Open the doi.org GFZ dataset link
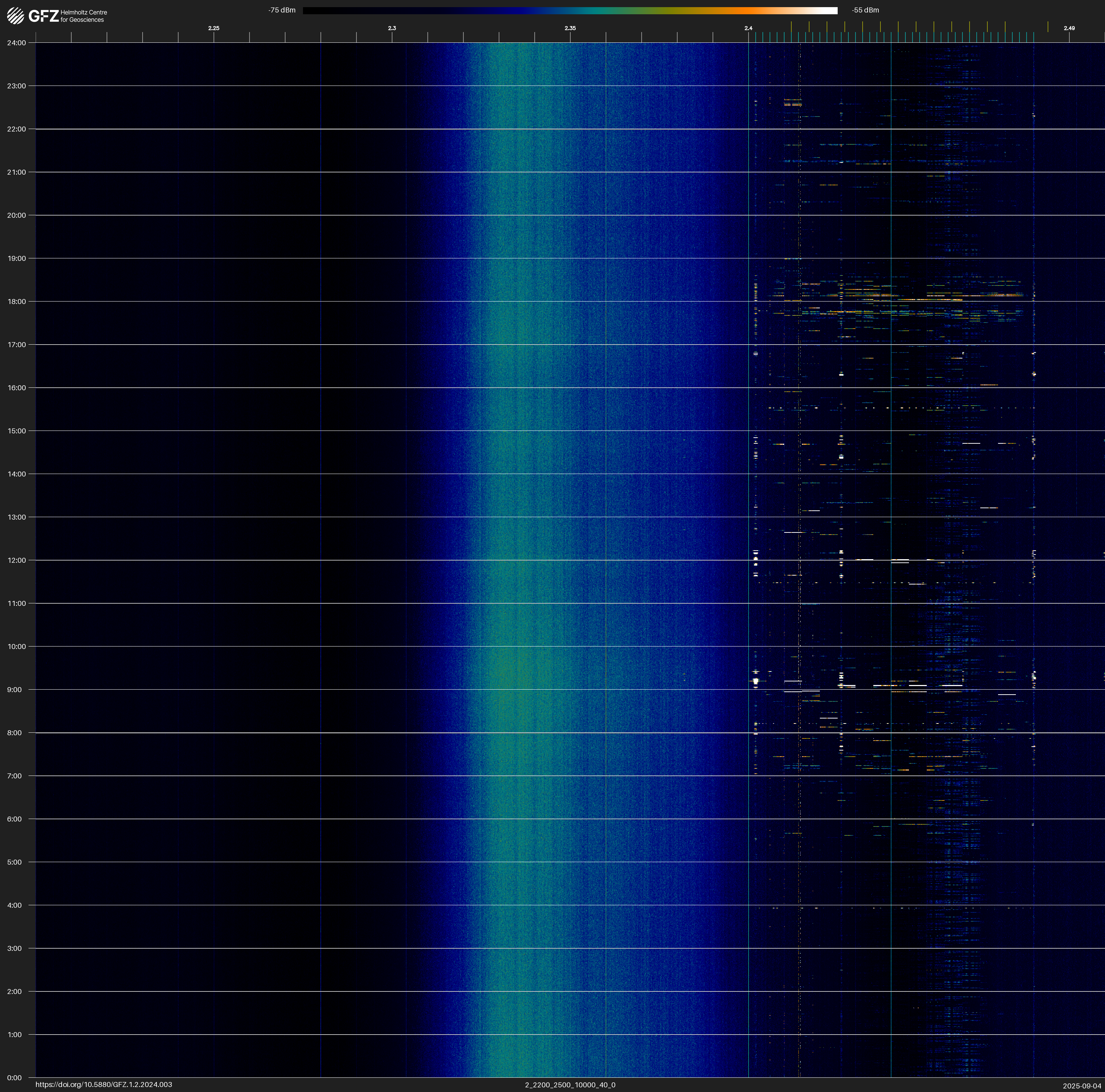 (x=103, y=1085)
